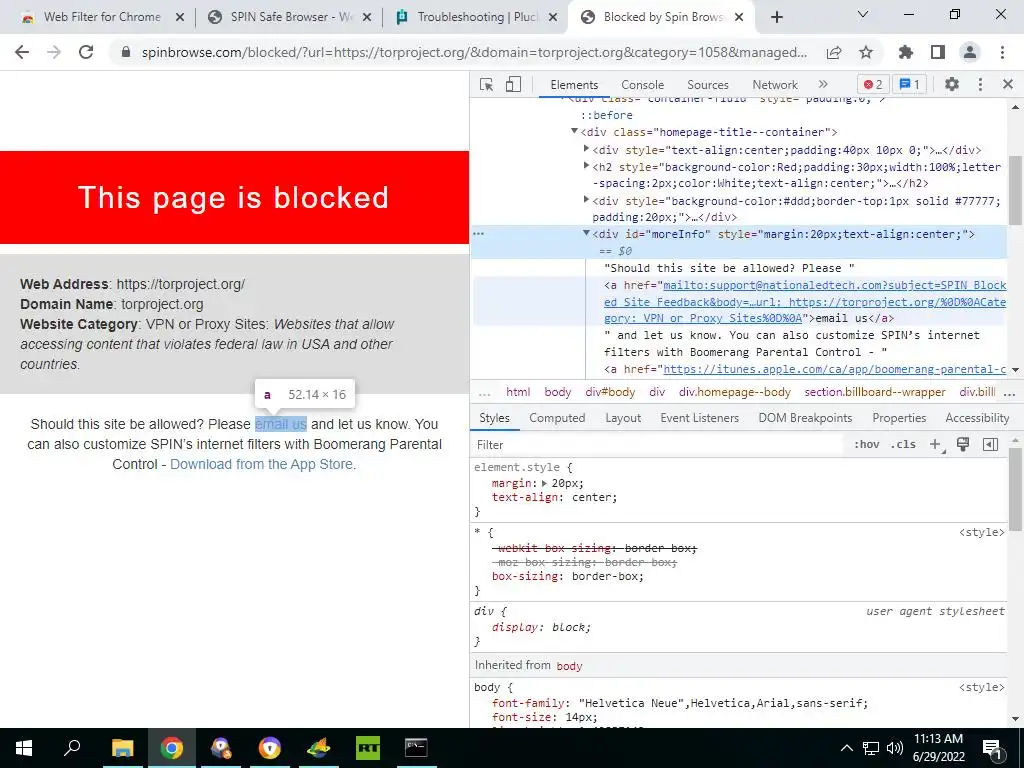The height and width of the screenshot is (768, 1024).
Task: Select the html breadcrumb
Action: coord(518,392)
